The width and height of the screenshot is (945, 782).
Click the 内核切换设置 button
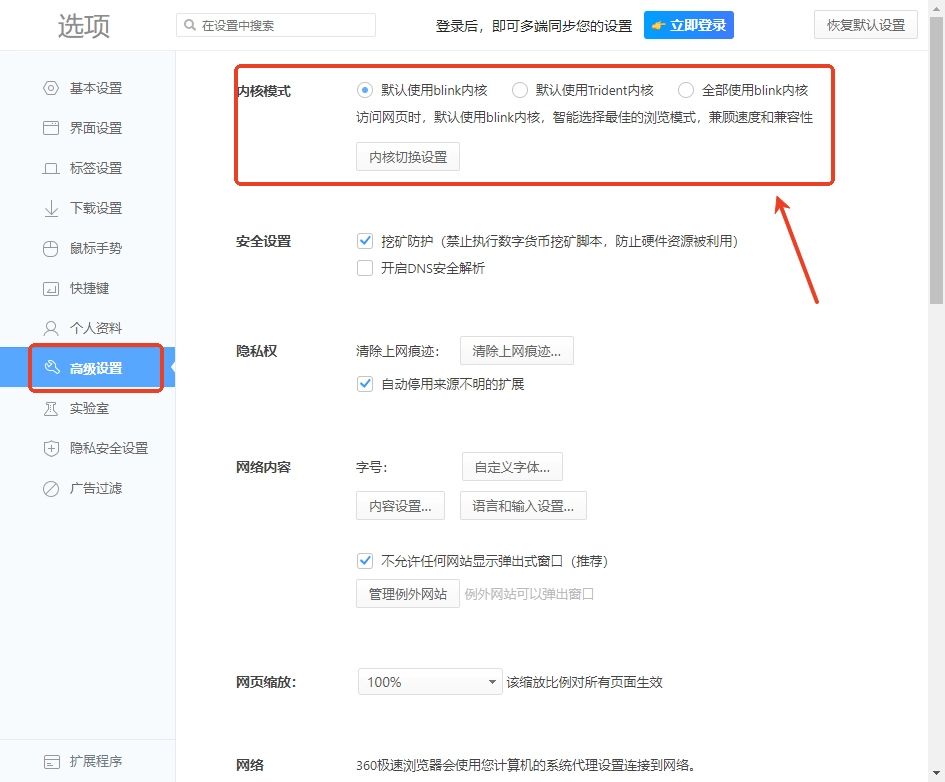[x=408, y=157]
